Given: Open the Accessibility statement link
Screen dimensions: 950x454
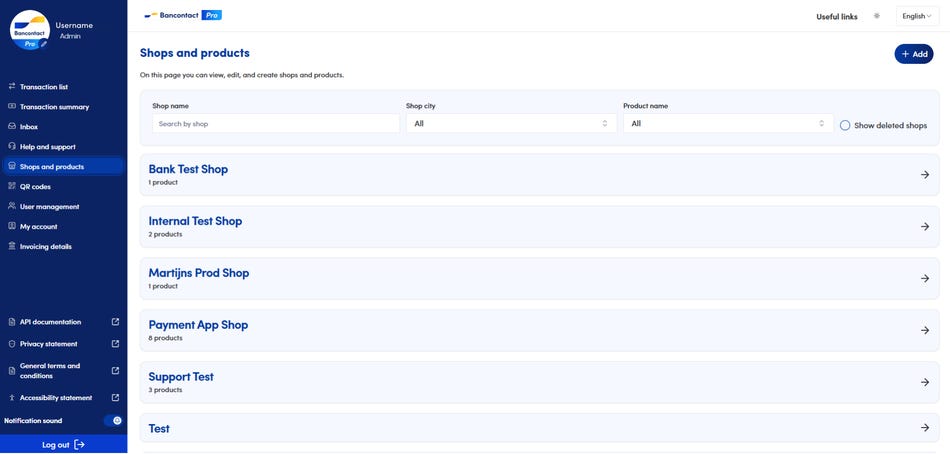Looking at the screenshot, I should pyautogui.click(x=56, y=398).
